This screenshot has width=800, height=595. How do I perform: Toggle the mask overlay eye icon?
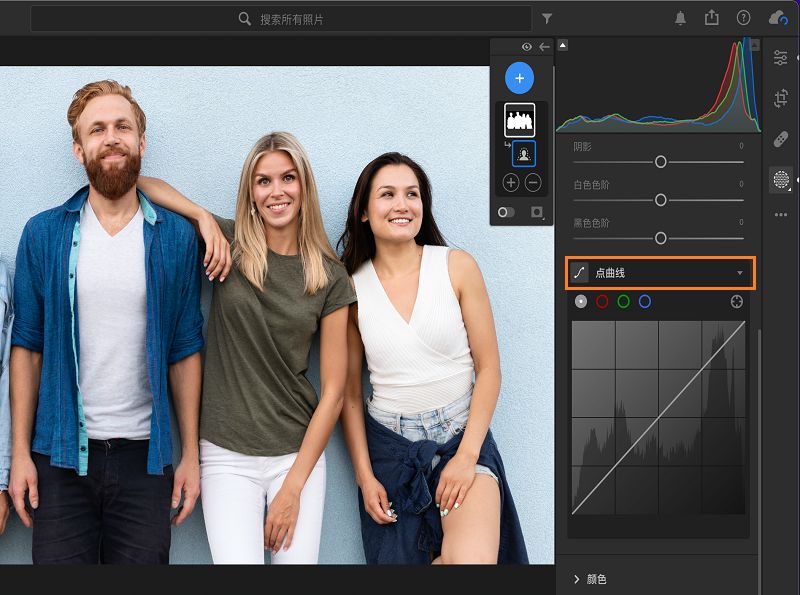click(x=526, y=47)
